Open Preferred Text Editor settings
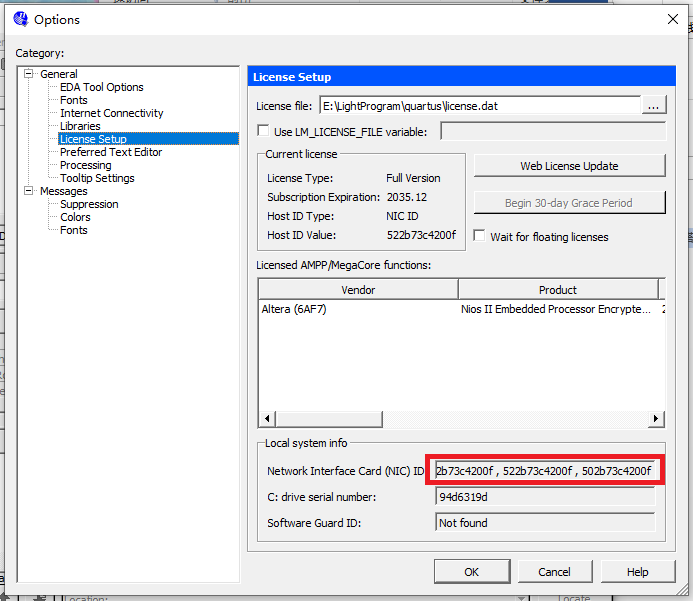Screen dimensions: 693x601 (x=110, y=152)
